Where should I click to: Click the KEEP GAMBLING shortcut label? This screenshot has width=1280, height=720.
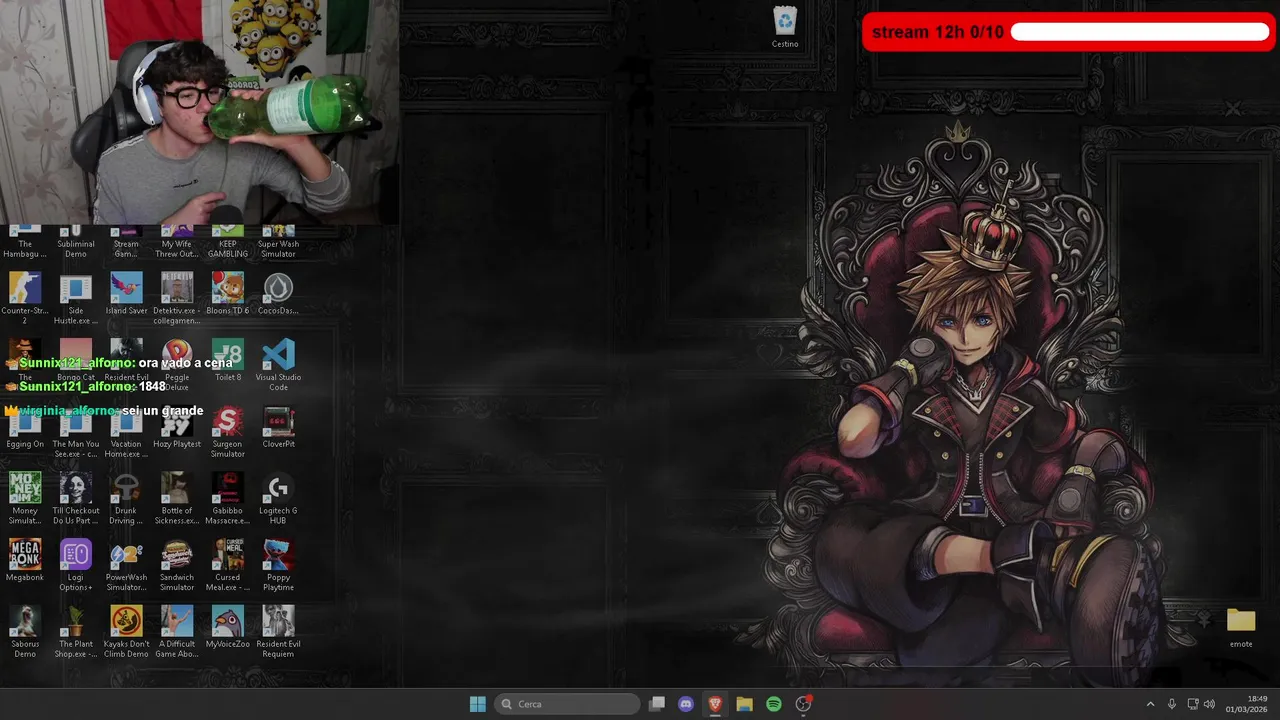pos(228,249)
